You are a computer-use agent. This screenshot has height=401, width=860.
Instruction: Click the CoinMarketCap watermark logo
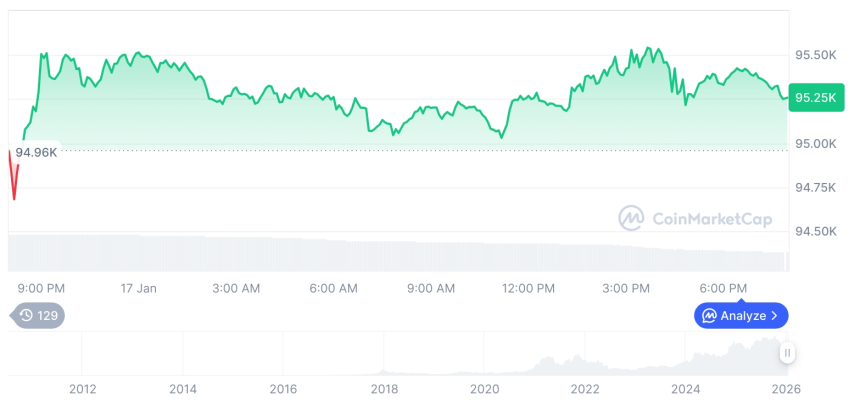[x=631, y=218]
